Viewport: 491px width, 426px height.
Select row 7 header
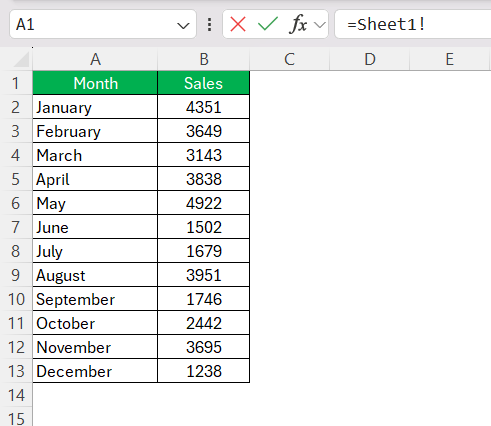click(x=16, y=227)
